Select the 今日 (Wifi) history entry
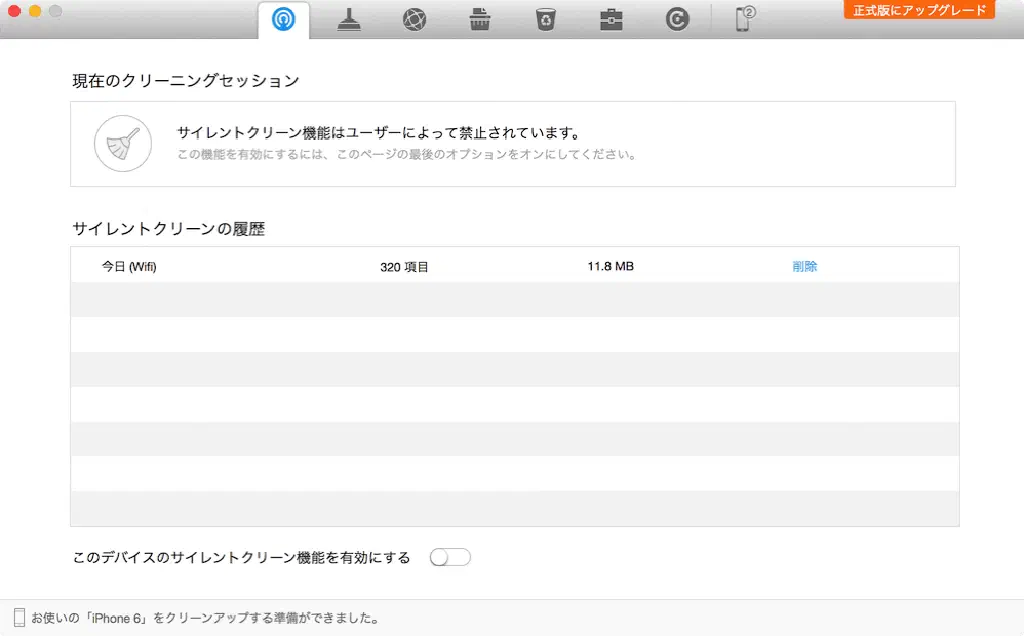This screenshot has height=636, width=1024. point(129,267)
